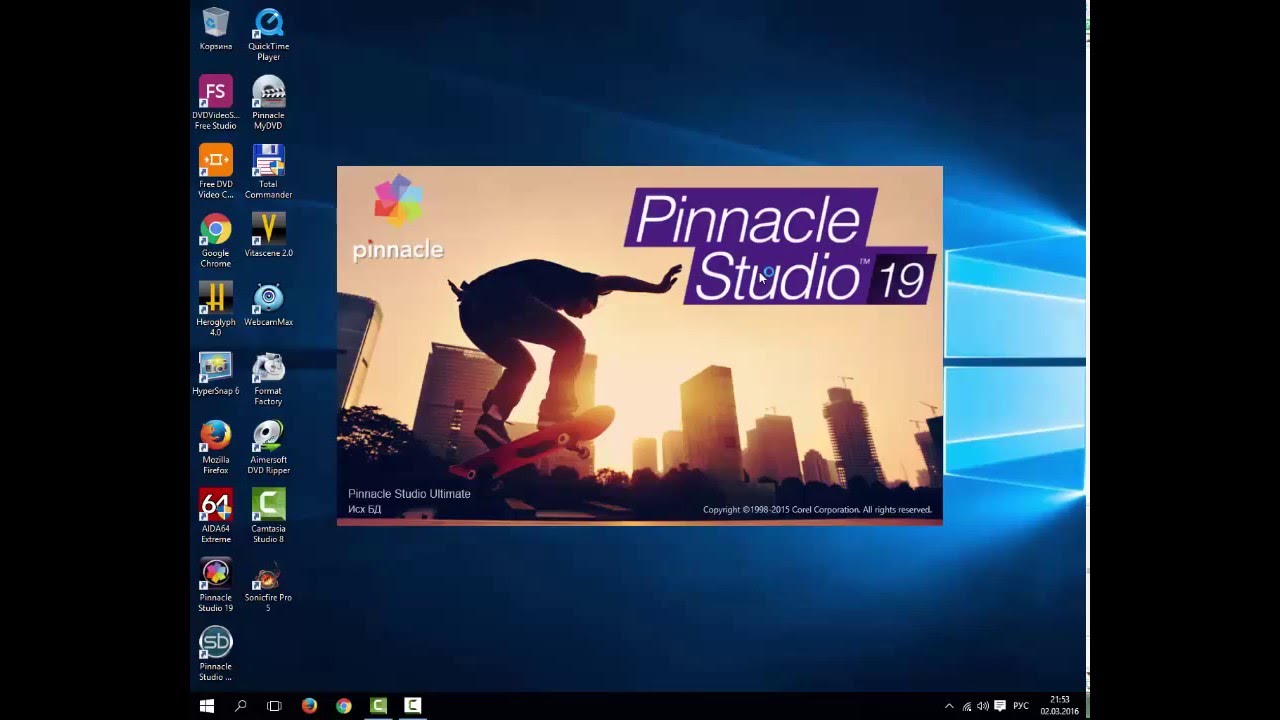This screenshot has width=1280, height=720.
Task: Click the HyperSnap 6 shortcut
Action: (215, 374)
